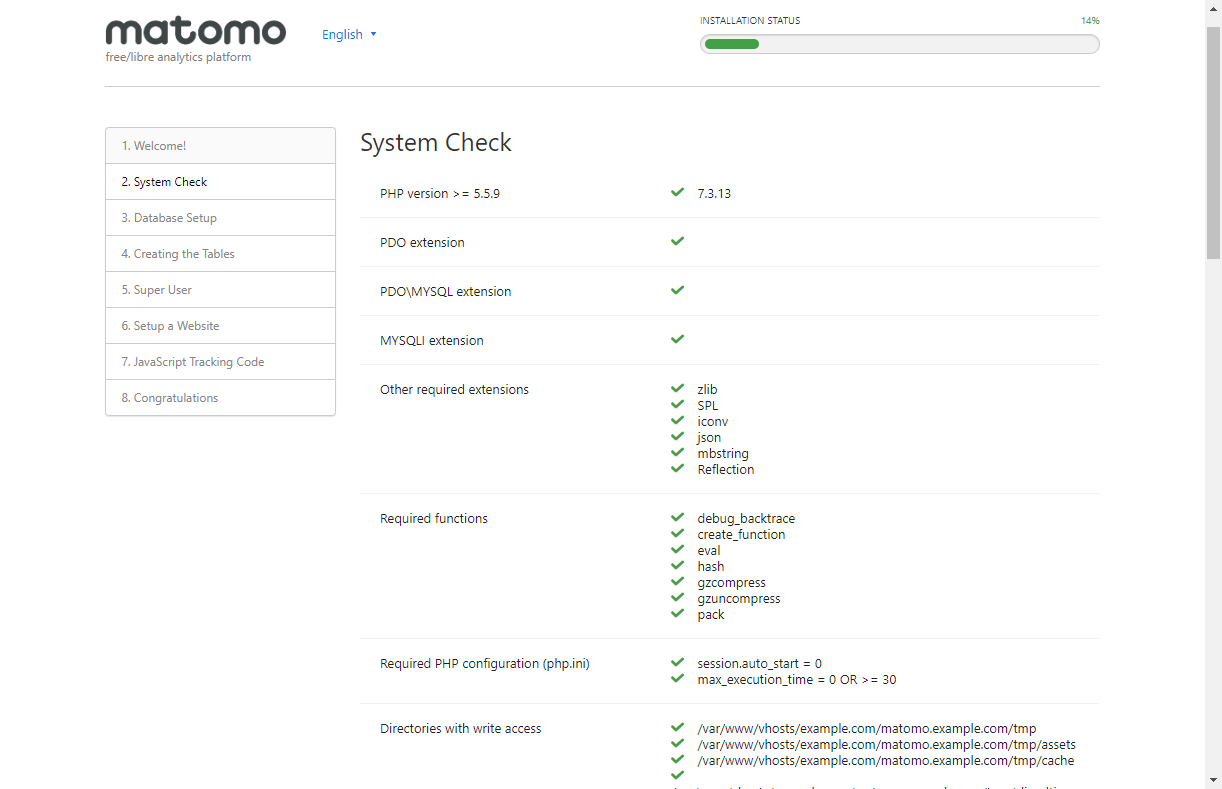The height and width of the screenshot is (789, 1222).
Task: Open the English language dropdown
Action: [342, 35]
